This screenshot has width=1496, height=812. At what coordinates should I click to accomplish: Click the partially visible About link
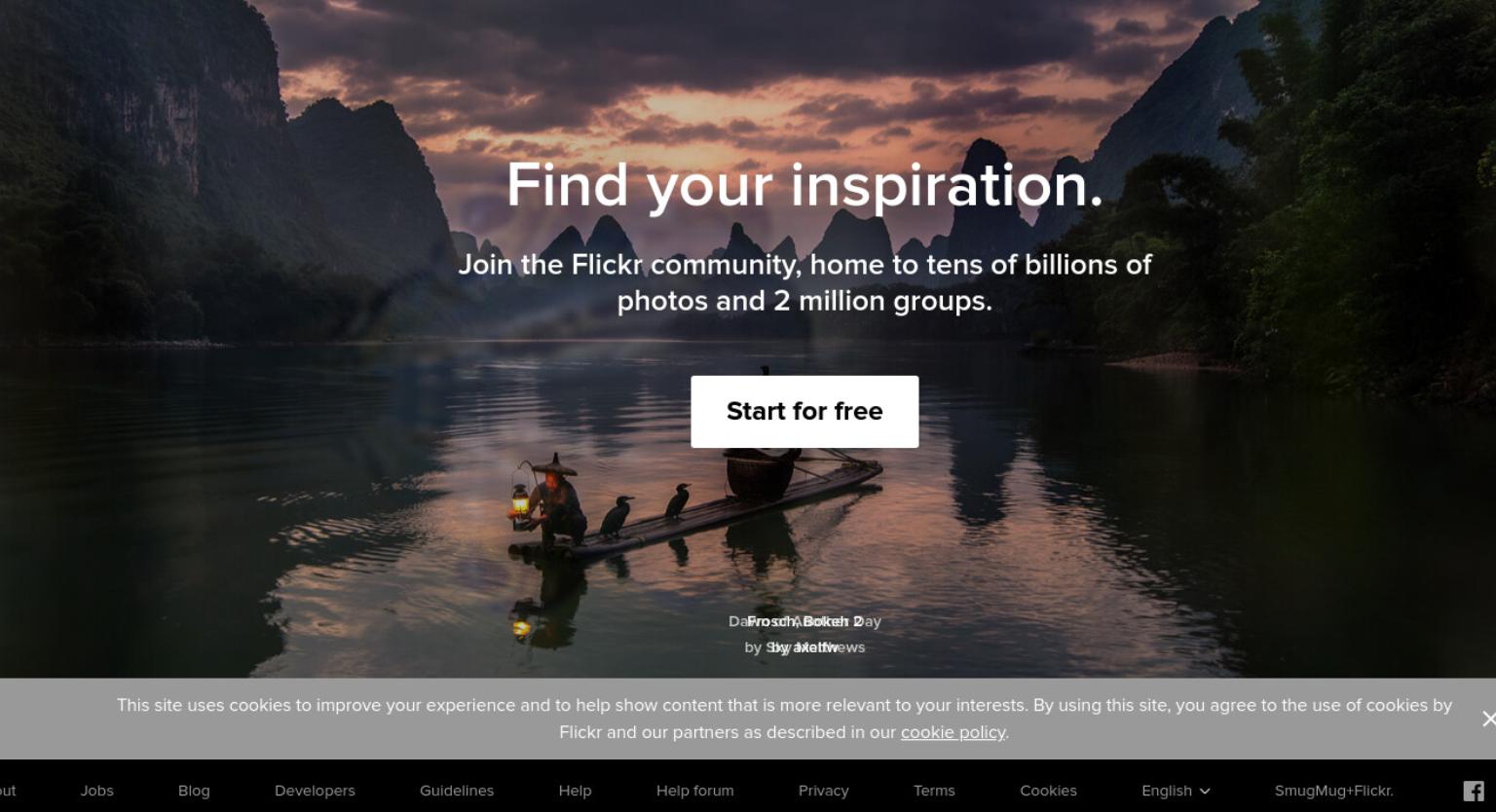pyautogui.click(x=8, y=791)
